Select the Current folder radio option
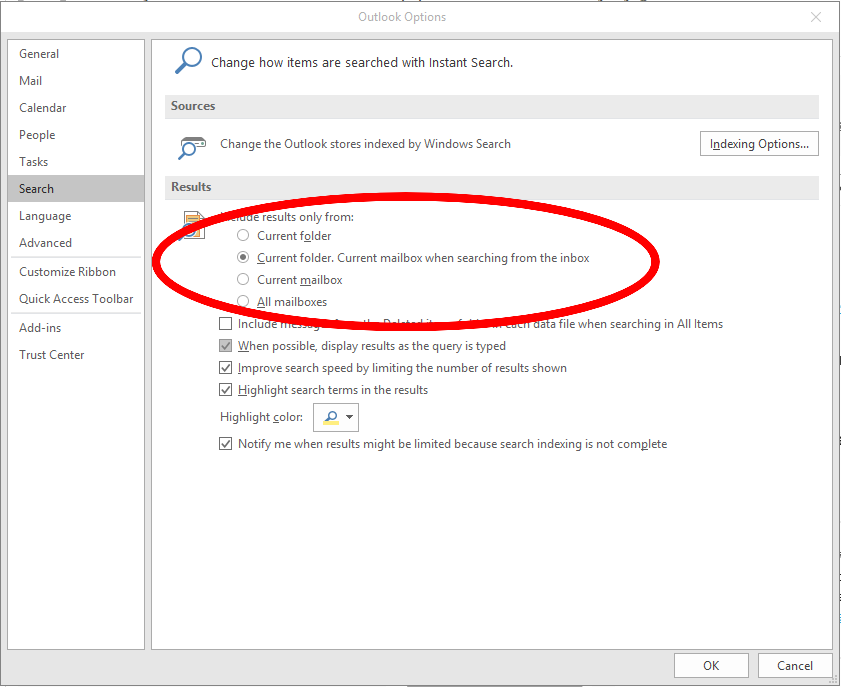This screenshot has width=841, height=687. click(x=243, y=235)
